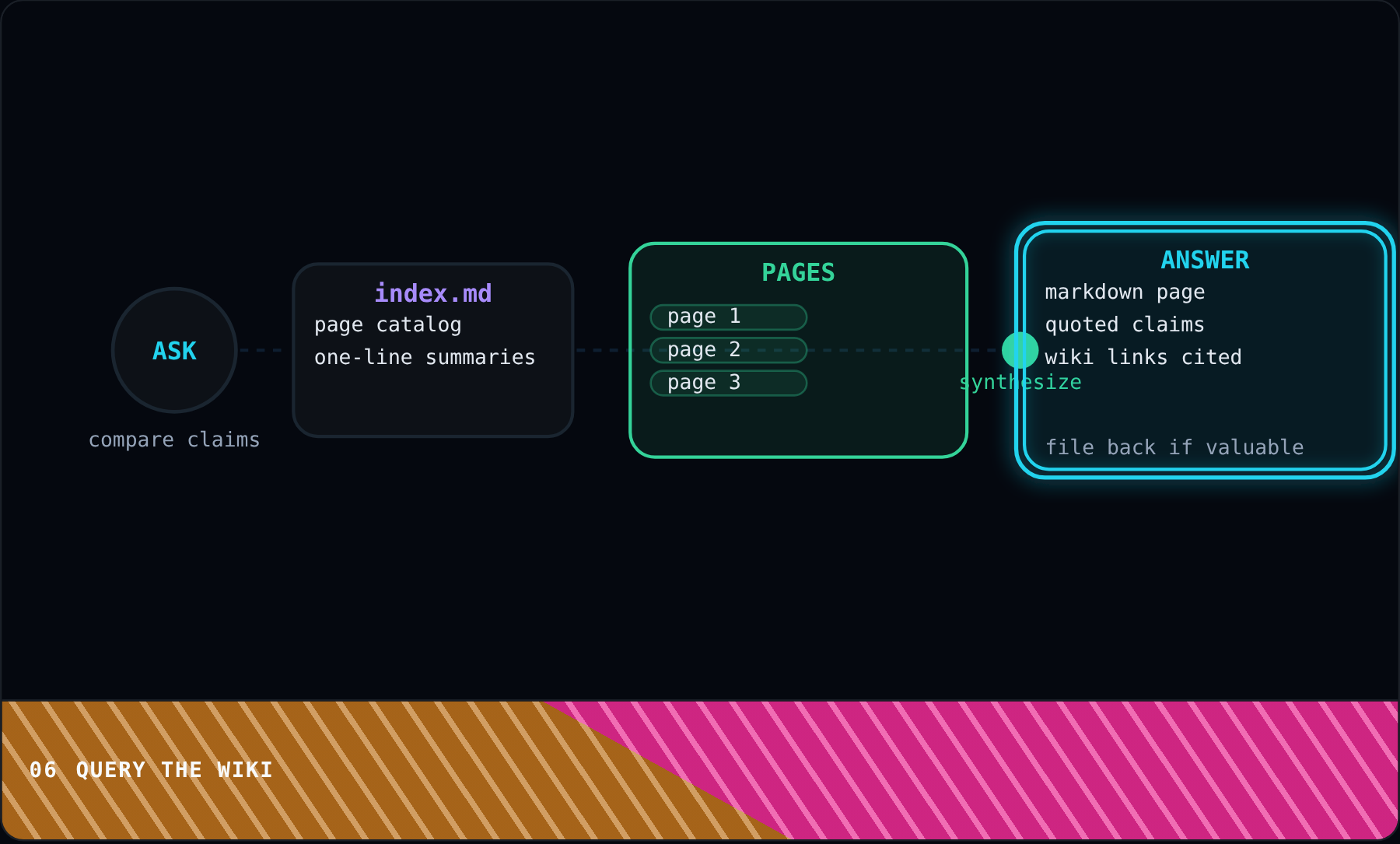The height and width of the screenshot is (844, 1400).
Task: Select the index.md heading
Action: pos(433,293)
